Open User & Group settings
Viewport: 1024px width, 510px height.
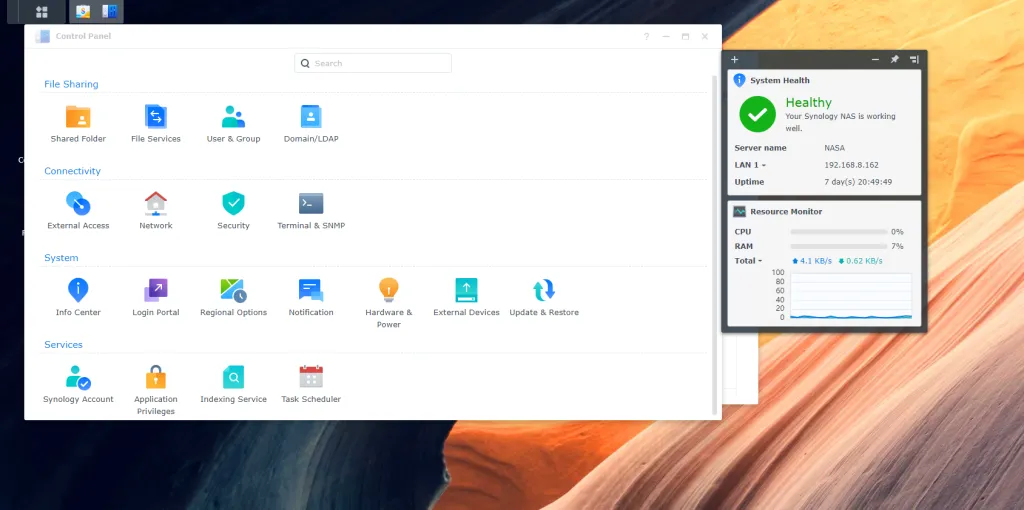pos(233,124)
